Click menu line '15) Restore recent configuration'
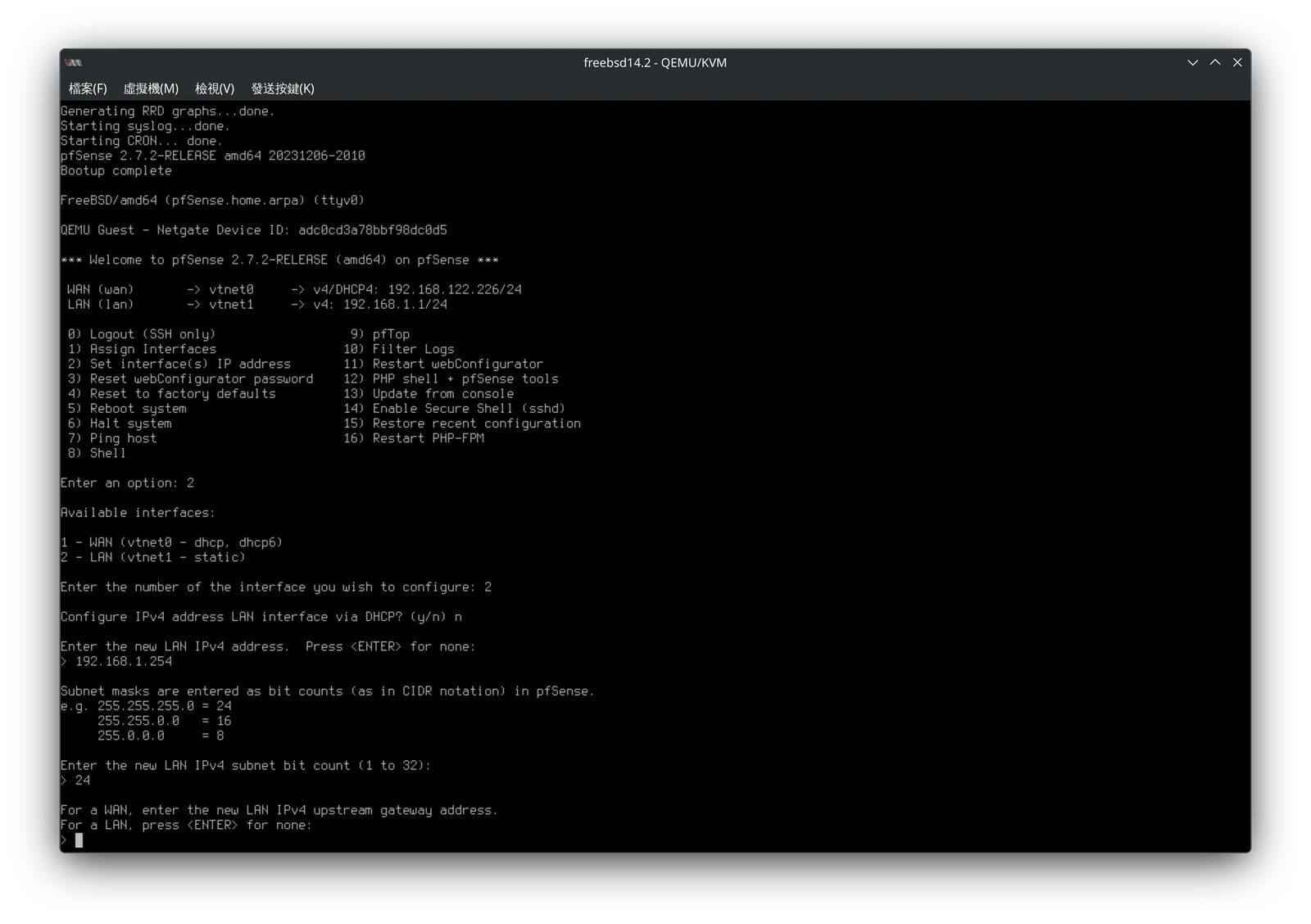The height and width of the screenshot is (924, 1311). (x=462, y=423)
